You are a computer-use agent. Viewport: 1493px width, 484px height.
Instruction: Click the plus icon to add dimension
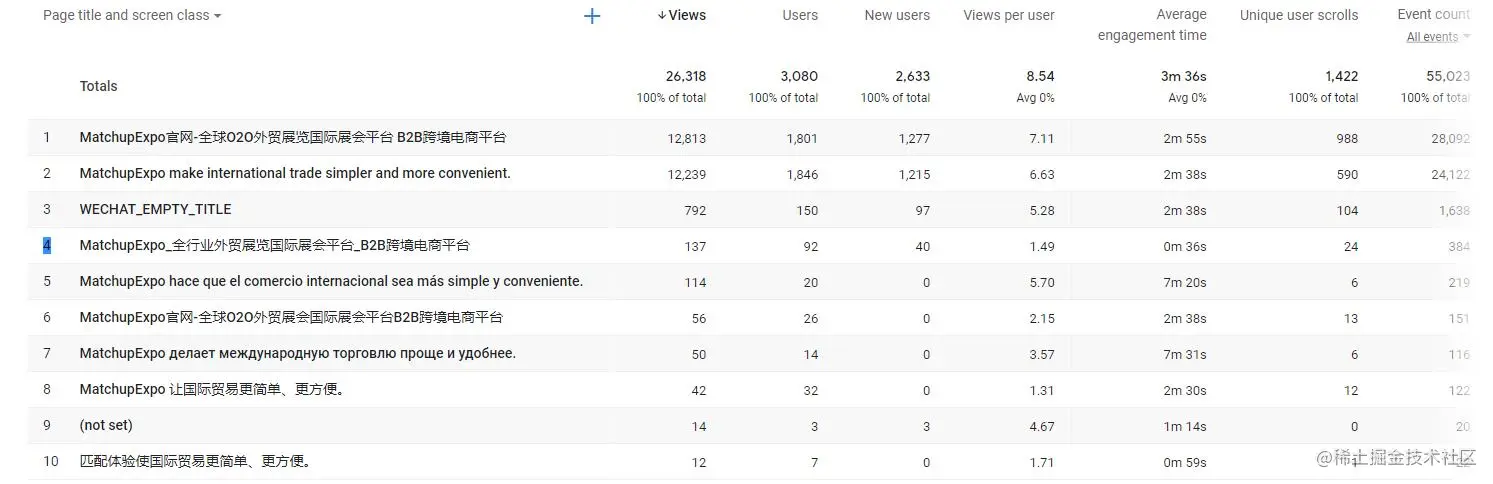click(592, 16)
